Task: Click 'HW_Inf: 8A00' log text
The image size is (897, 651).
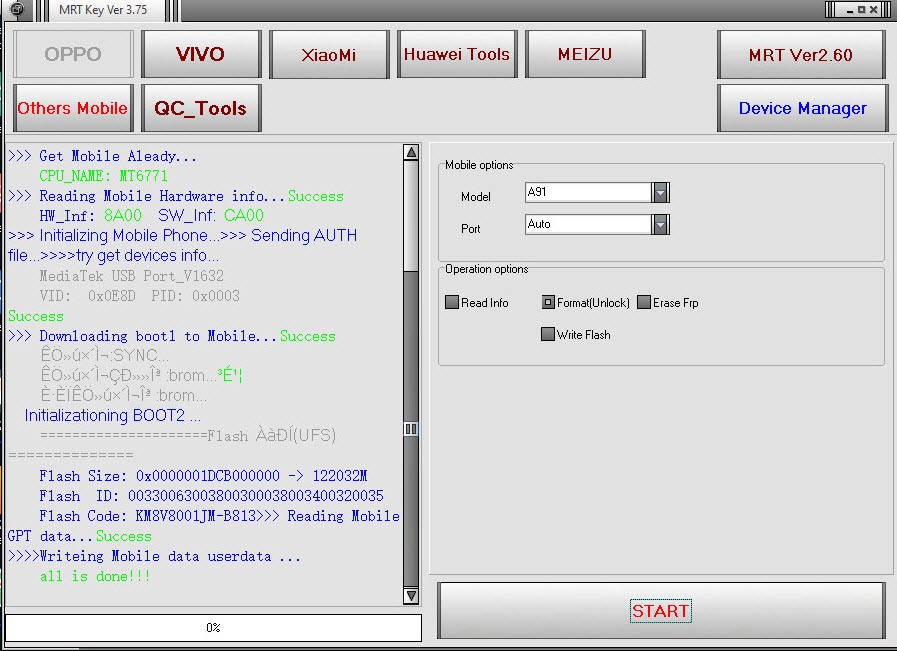Action: tap(90, 216)
